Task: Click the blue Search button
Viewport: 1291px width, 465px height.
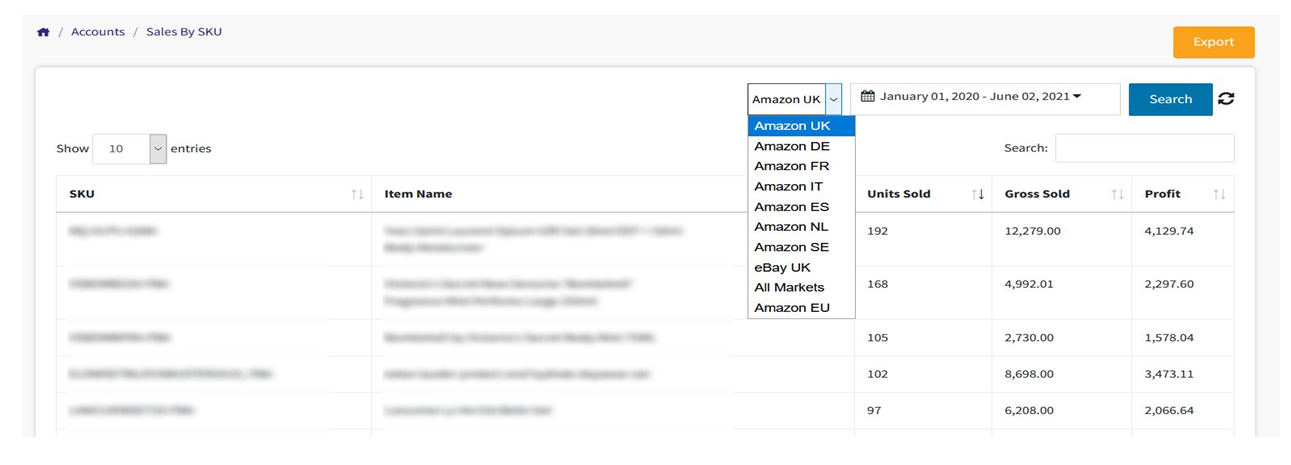Action: 1170,99
